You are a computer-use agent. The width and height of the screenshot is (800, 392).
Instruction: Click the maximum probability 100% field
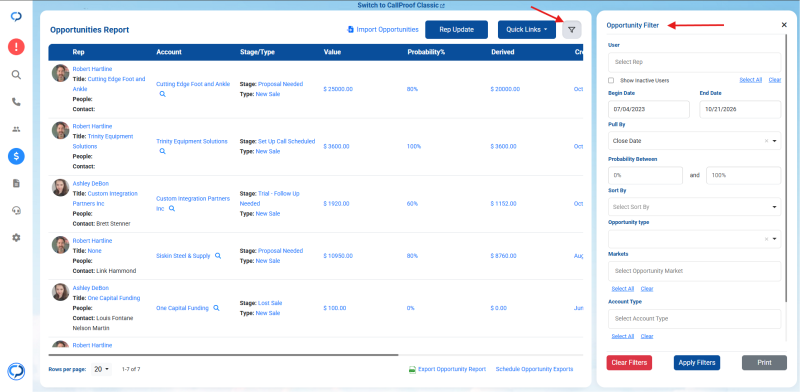pos(743,175)
